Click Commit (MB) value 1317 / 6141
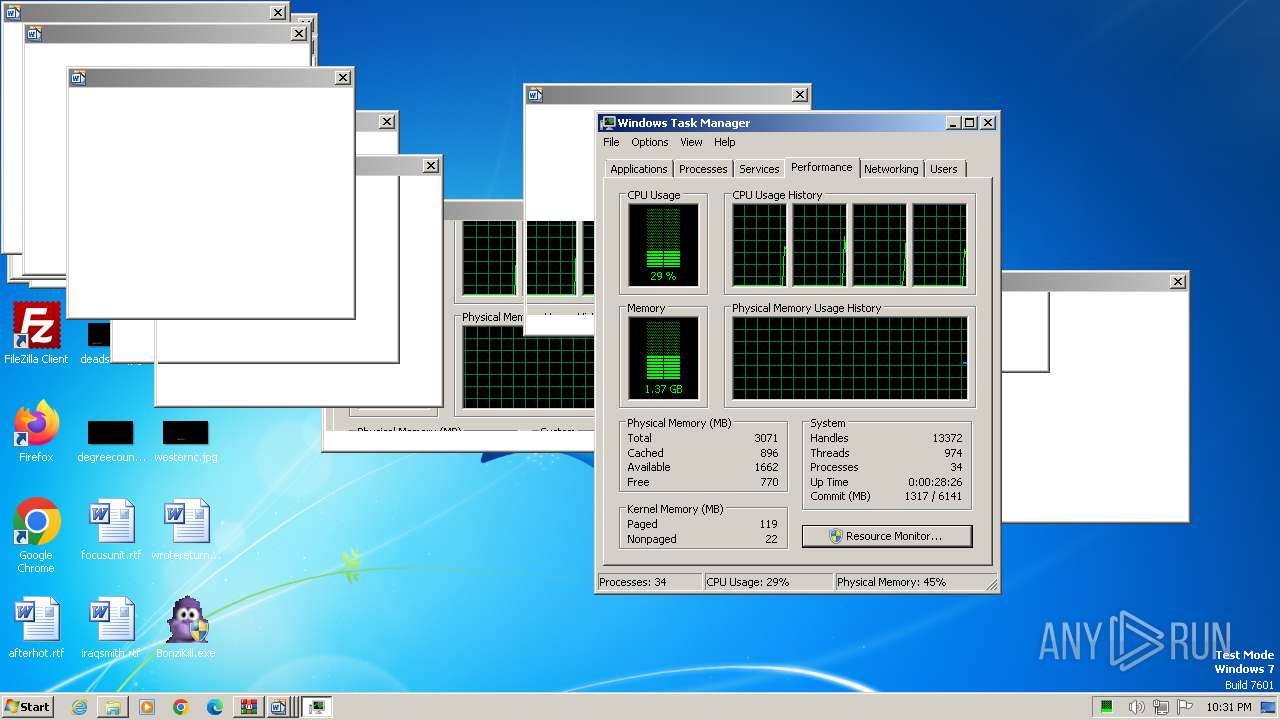This screenshot has width=1280, height=720. pos(933,496)
